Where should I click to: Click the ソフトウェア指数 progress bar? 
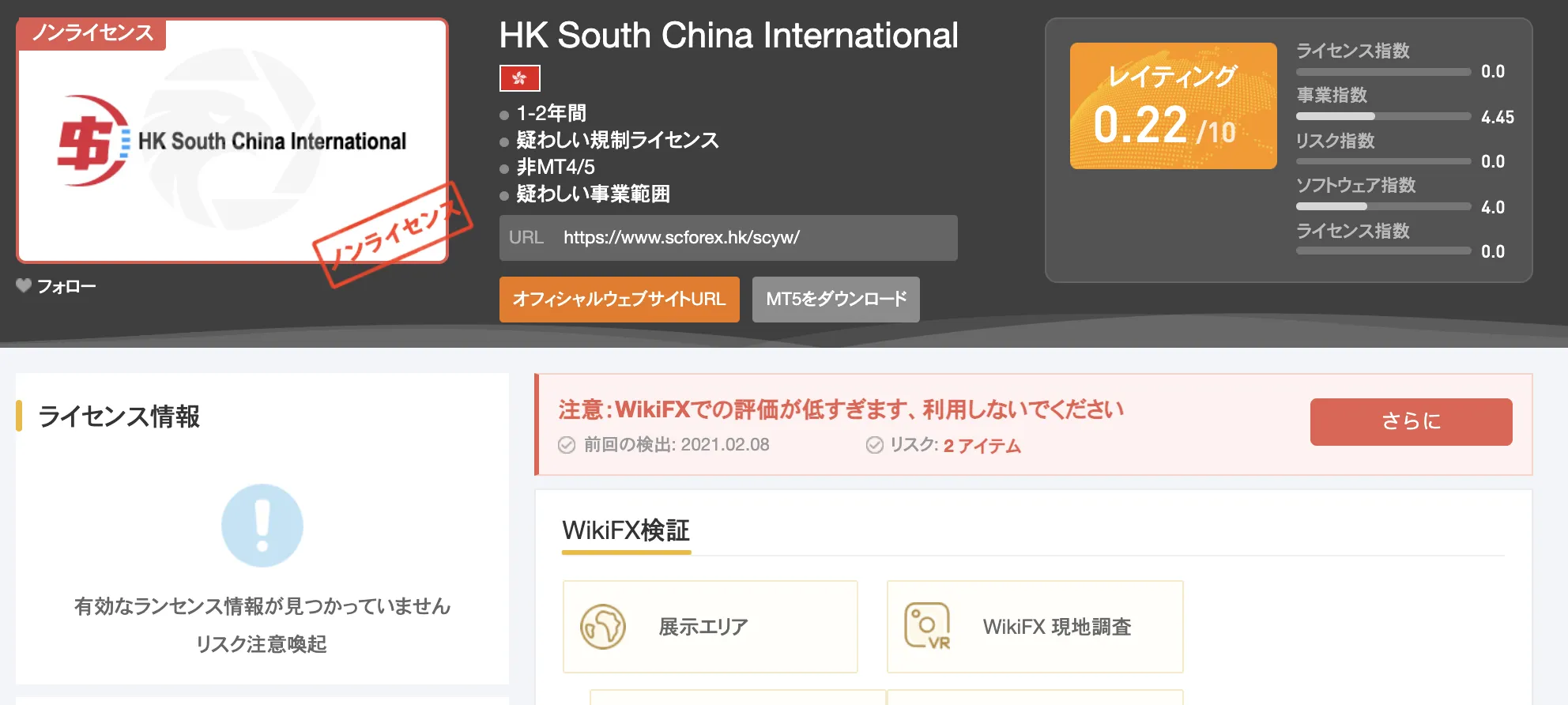click(x=1384, y=206)
